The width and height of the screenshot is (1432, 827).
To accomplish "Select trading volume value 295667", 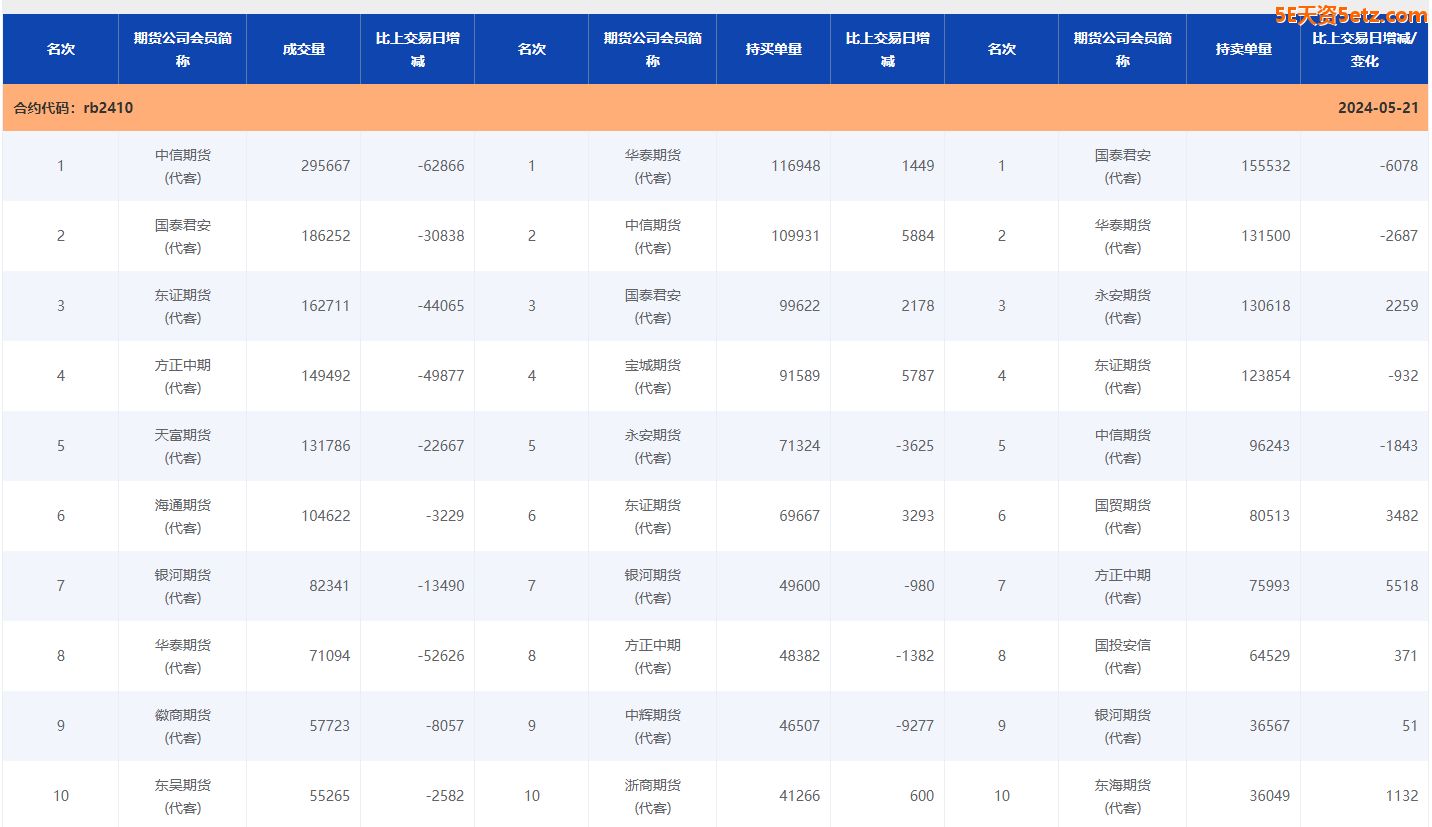I will click(x=325, y=166).
